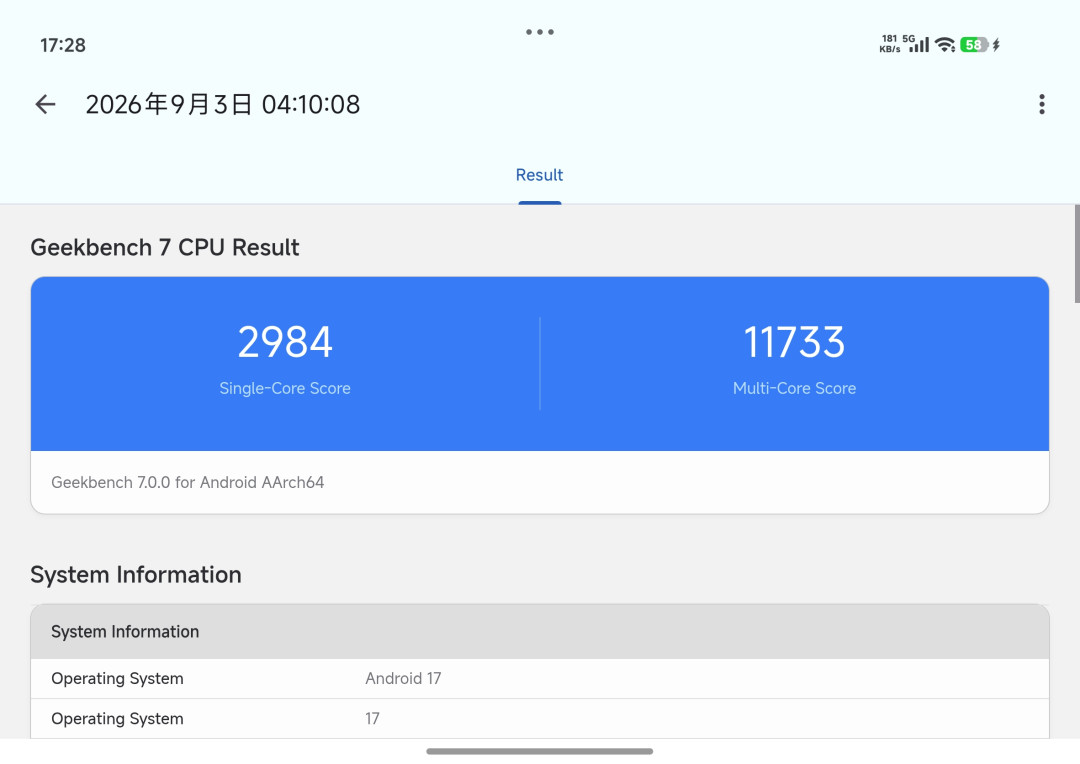The image size is (1080, 764).
Task: Tap the title date 2026年9月3日 04:10:08
Action: (222, 105)
